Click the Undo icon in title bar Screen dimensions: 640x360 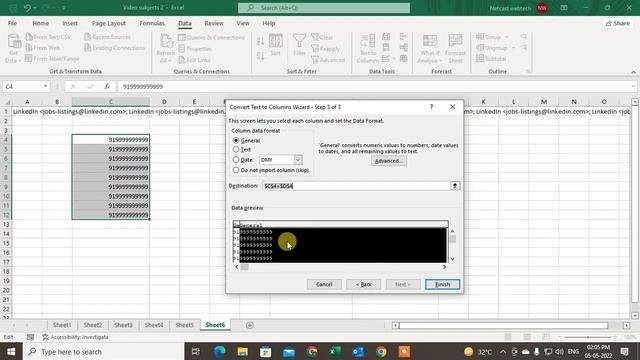[x=27, y=8]
